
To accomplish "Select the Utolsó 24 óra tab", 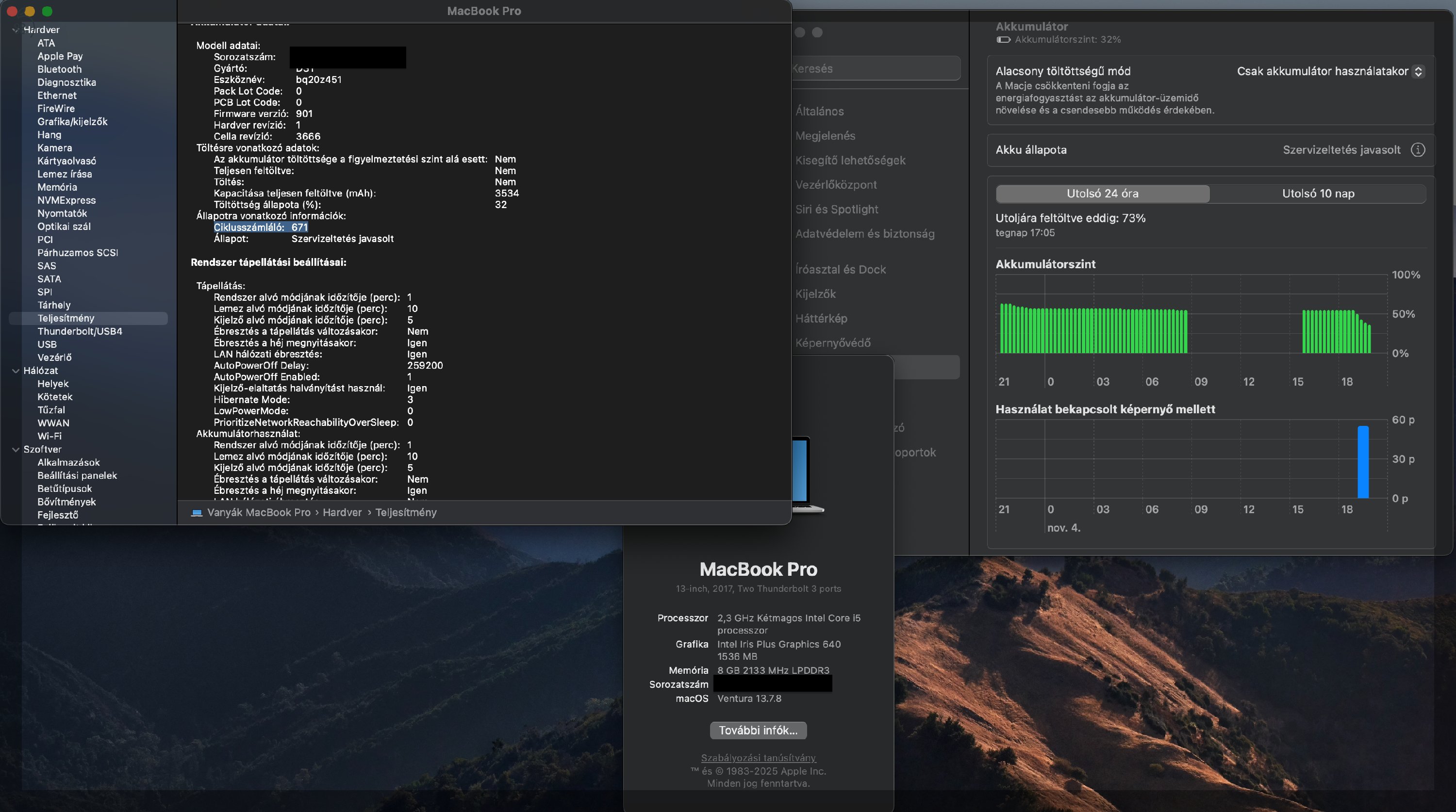I will (1102, 193).
